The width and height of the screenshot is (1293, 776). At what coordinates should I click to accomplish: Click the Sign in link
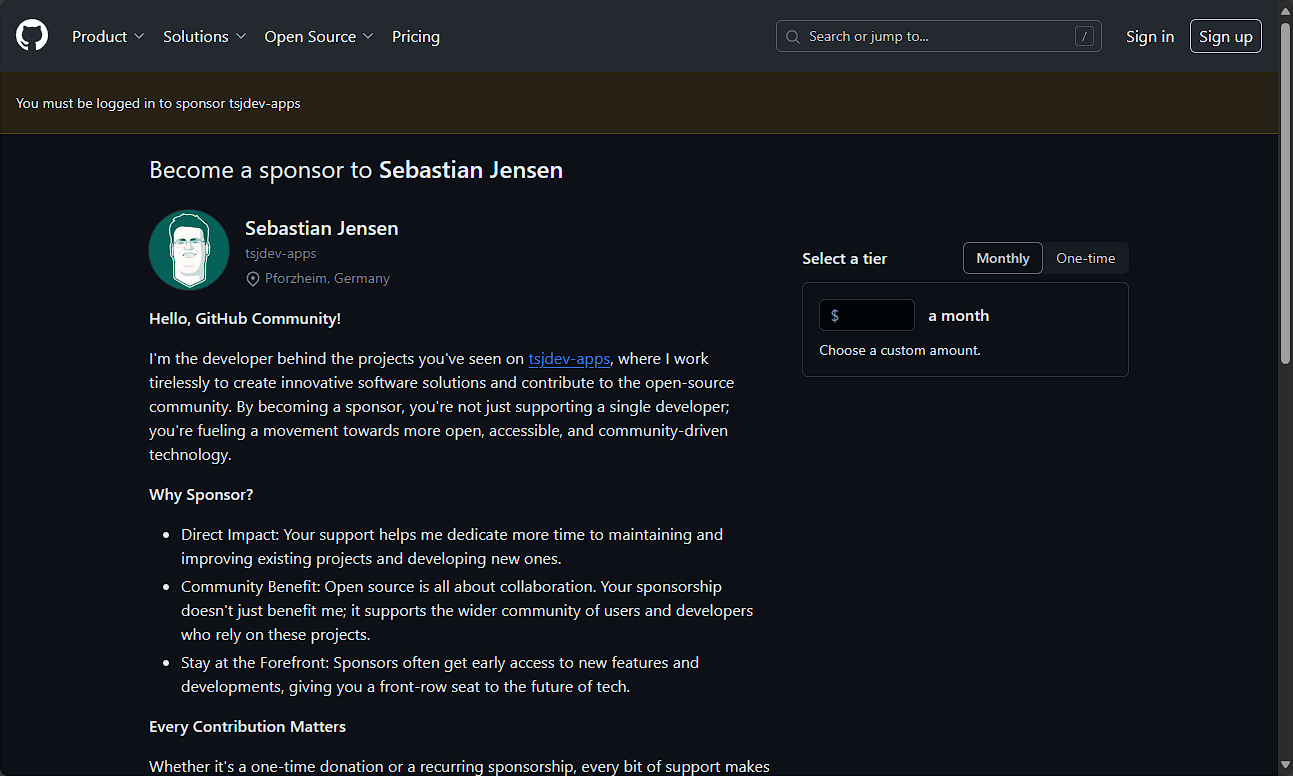1150,36
